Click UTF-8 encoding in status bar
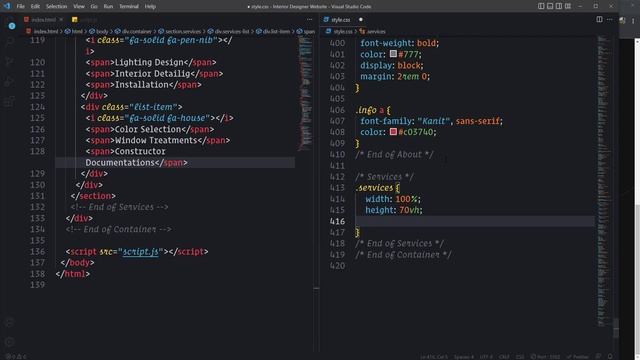640x360 pixels. (x=486, y=357)
